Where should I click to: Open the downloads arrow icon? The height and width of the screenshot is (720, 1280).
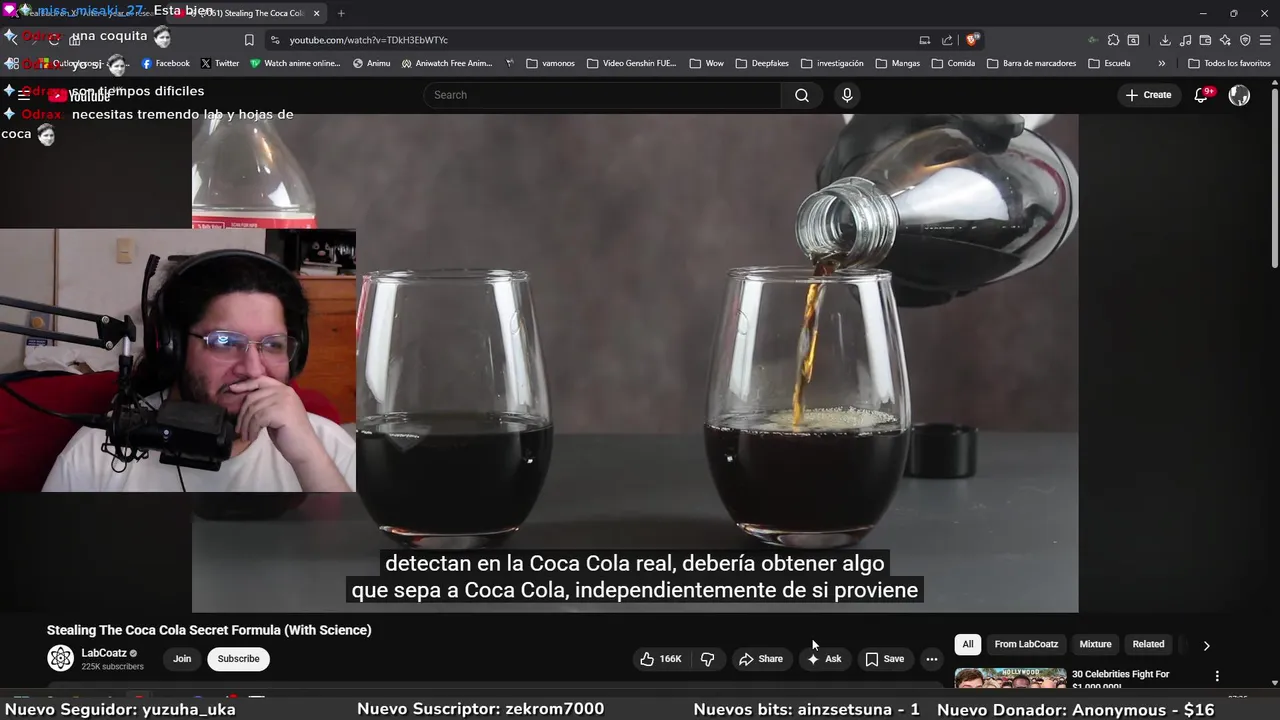pyautogui.click(x=1165, y=40)
